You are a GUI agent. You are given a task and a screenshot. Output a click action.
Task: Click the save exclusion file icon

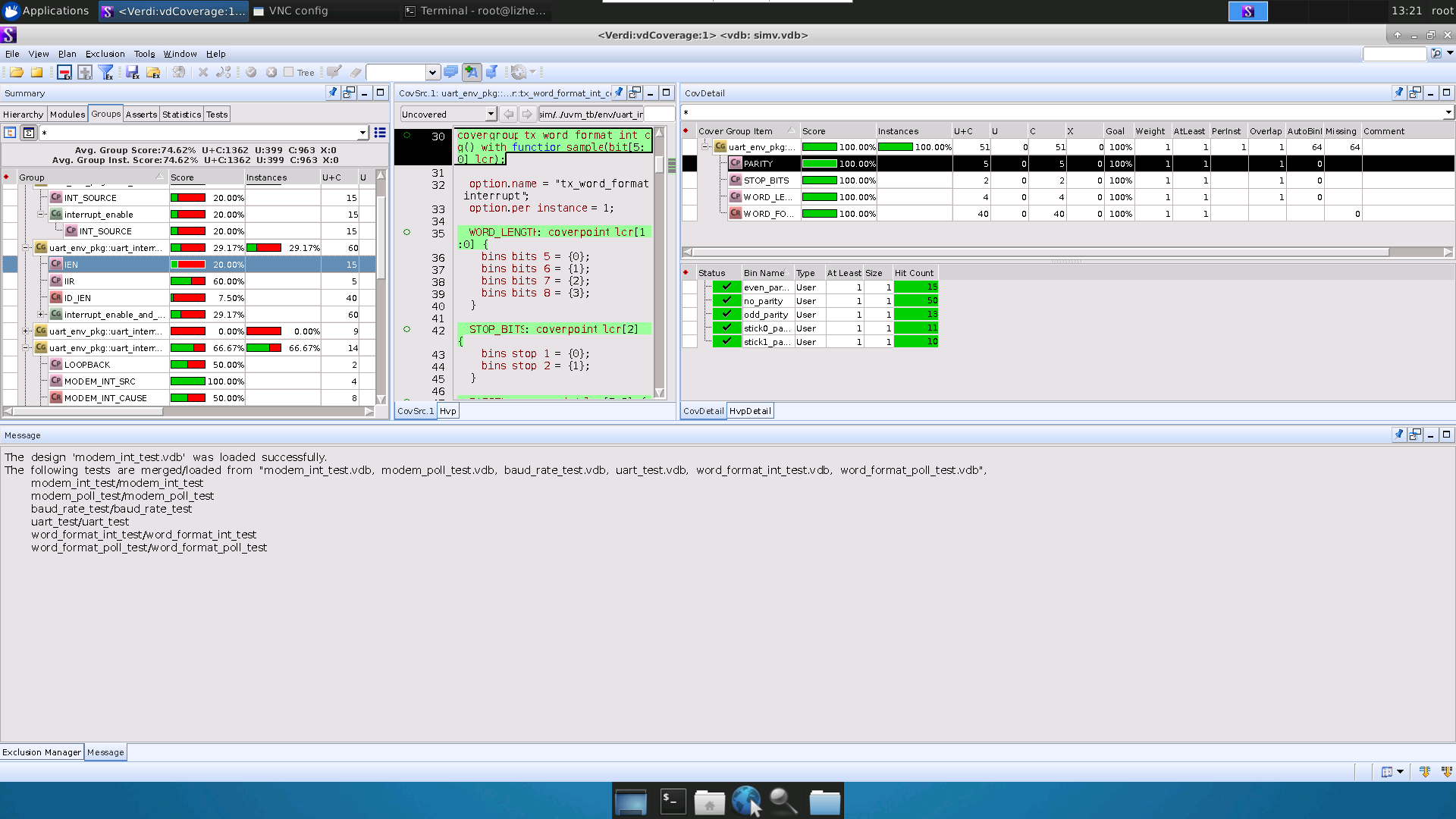[x=133, y=72]
